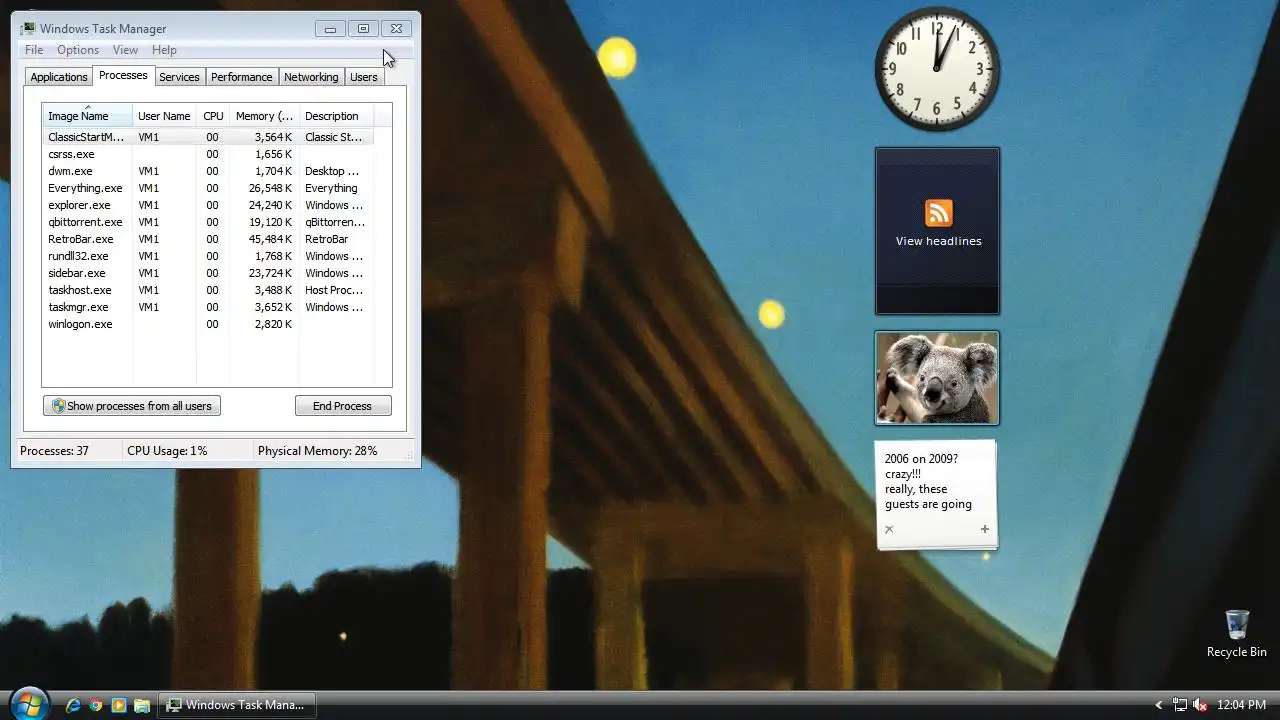1280x720 pixels.
Task: Sort by User Name column header
Action: [164, 116]
